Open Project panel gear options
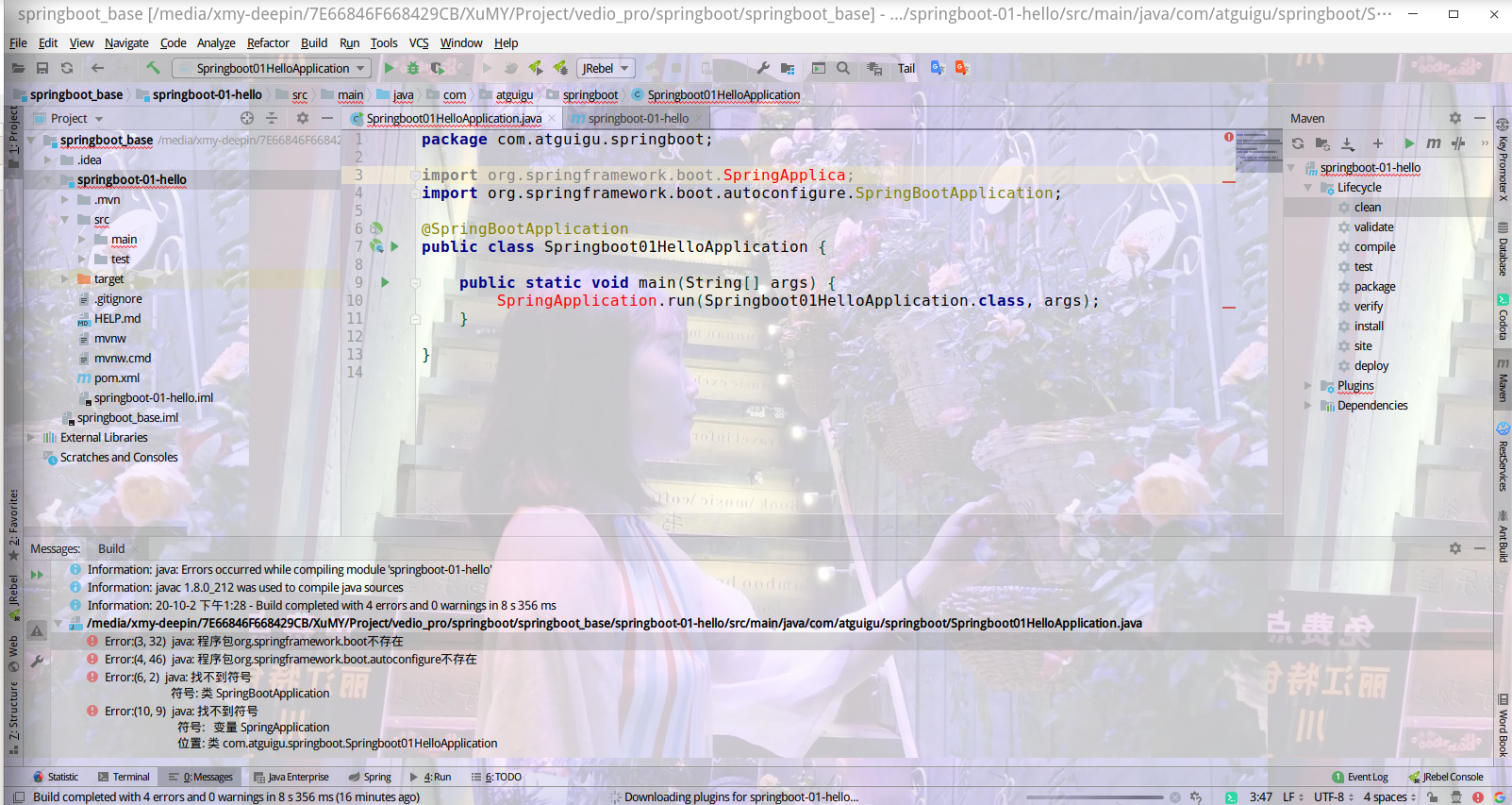The width and height of the screenshot is (1512, 805). [303, 118]
